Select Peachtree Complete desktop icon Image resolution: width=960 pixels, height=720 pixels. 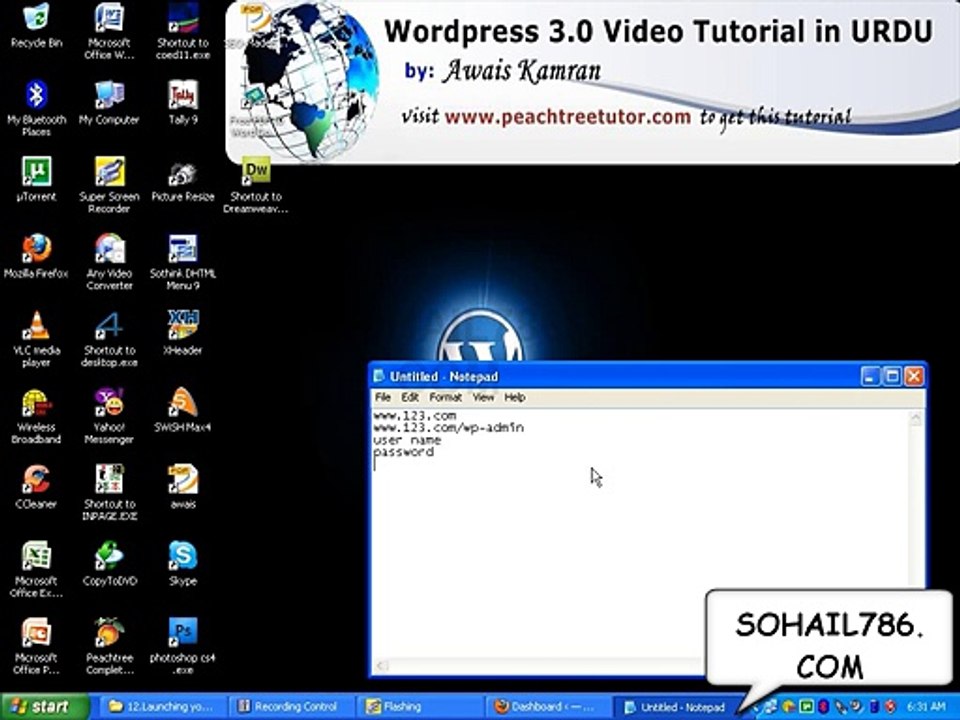109,645
